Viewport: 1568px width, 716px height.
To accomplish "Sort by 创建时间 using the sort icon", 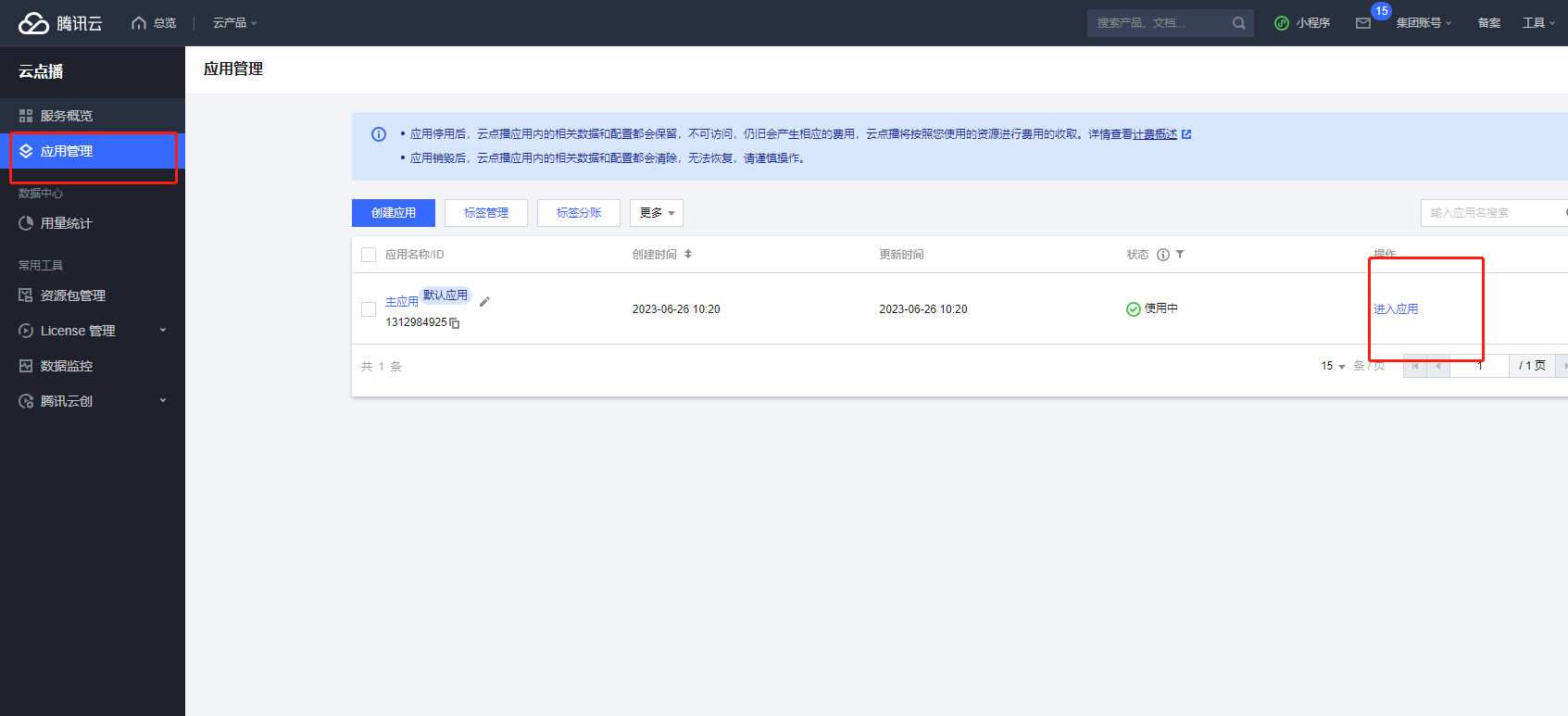I will [x=688, y=255].
